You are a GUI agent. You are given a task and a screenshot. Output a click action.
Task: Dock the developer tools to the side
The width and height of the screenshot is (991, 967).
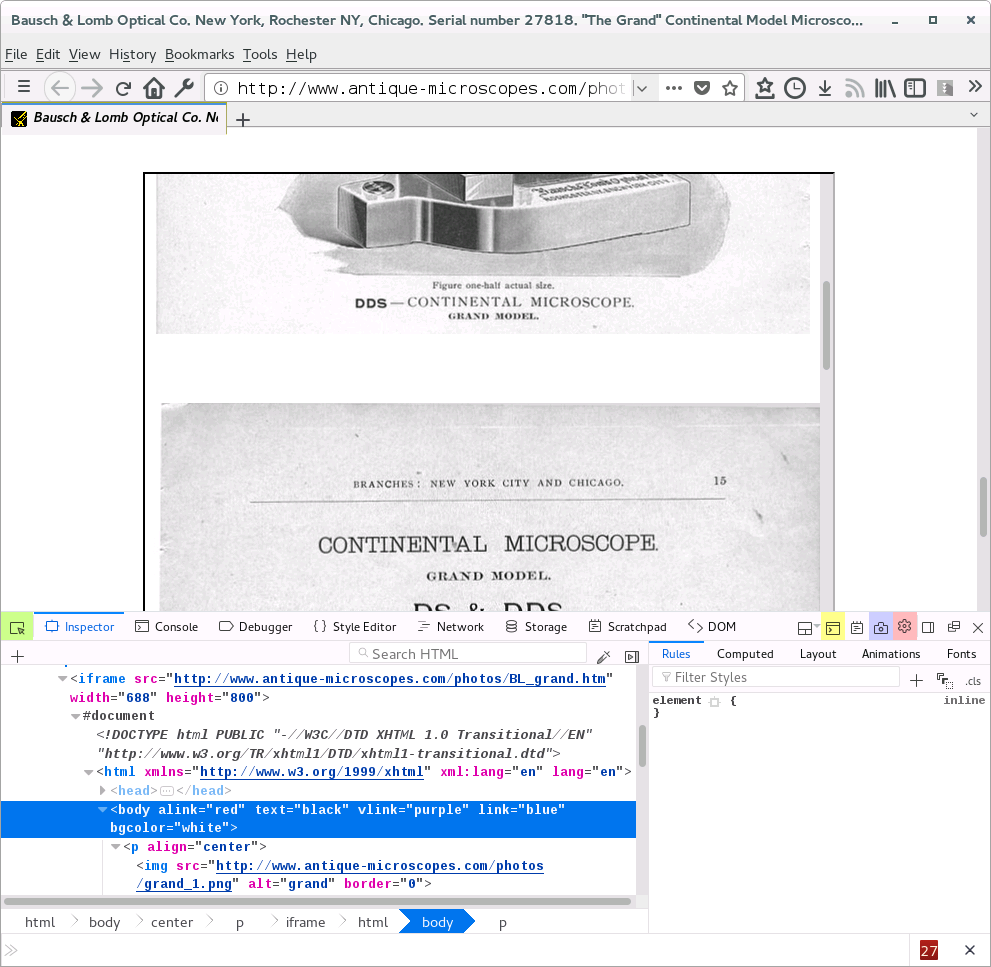pos(928,626)
